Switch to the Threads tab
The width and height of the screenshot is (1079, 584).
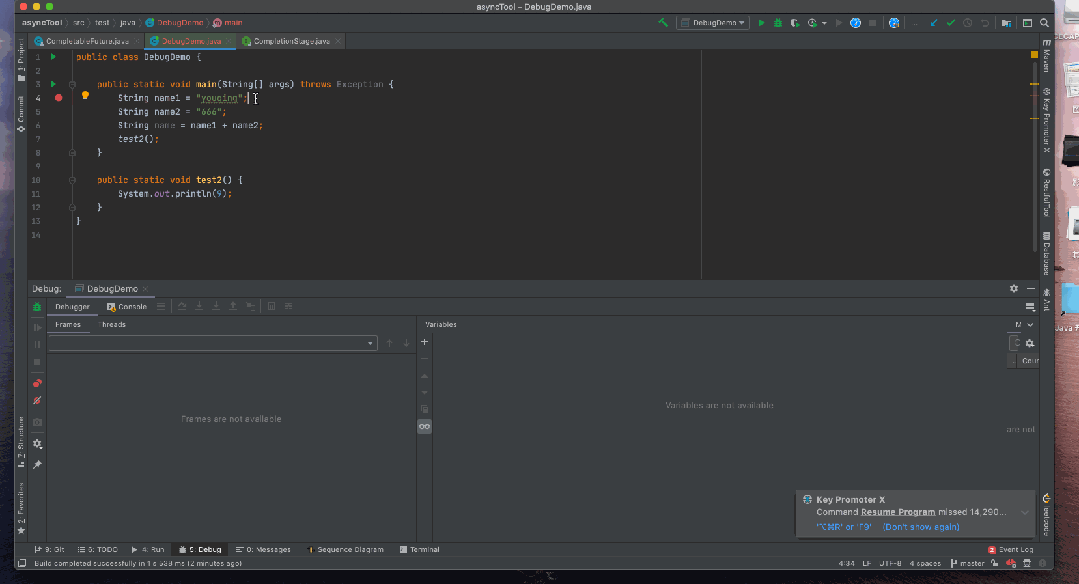113,325
